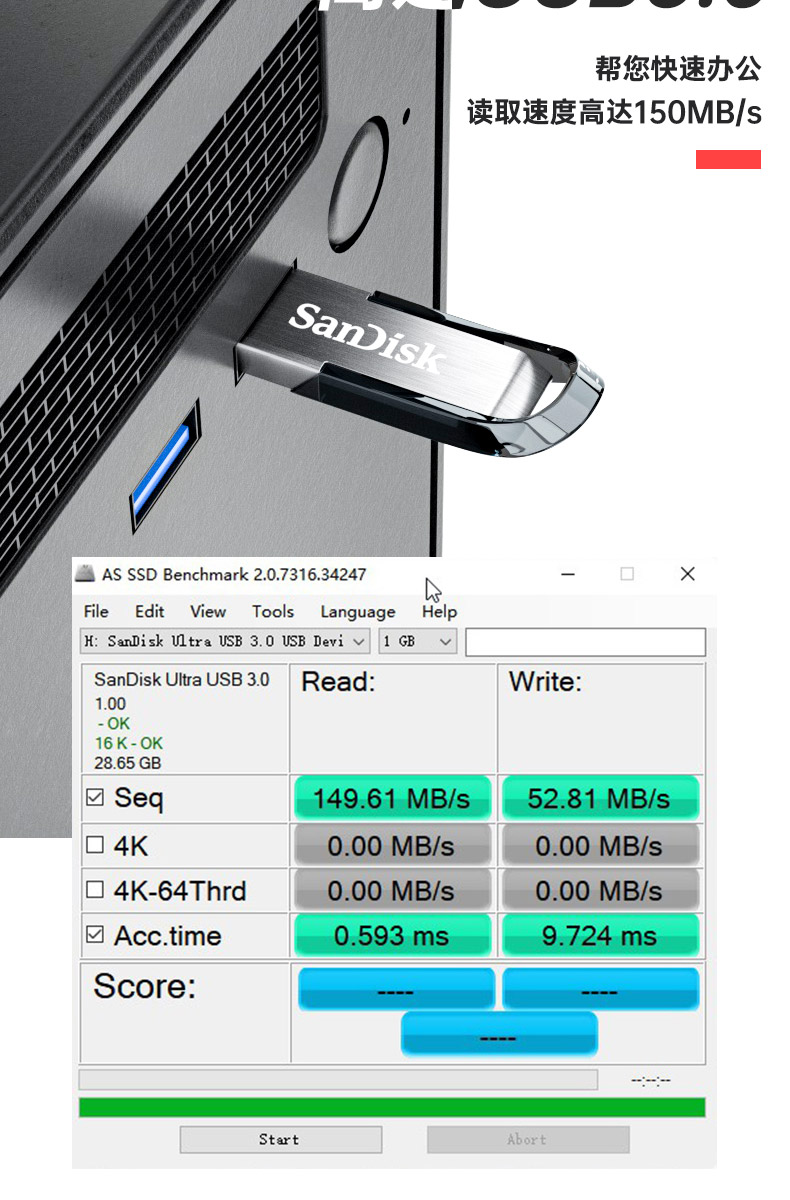
Task: Click the 28.65 GB capacity text
Action: (x=128, y=763)
